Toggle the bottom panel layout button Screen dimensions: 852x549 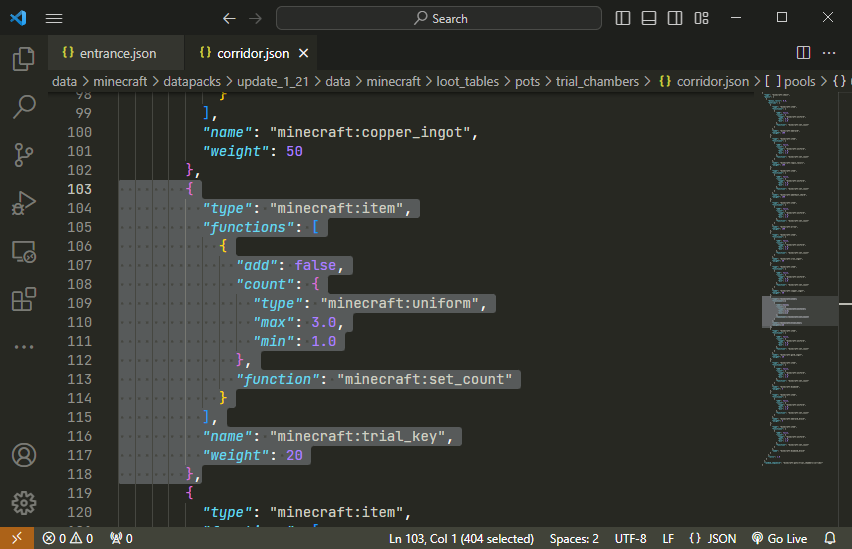[x=649, y=18]
